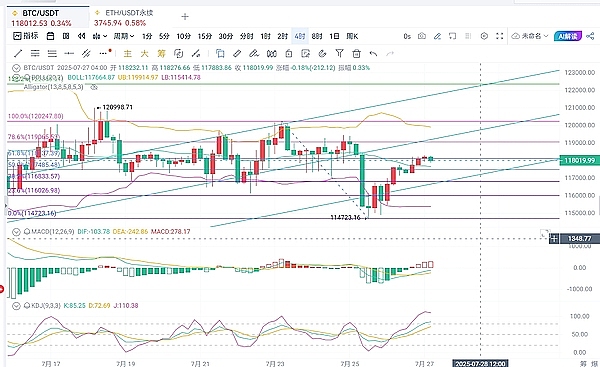The height and width of the screenshot is (367, 600).
Task: Switch chart to 8时 interval
Action: (317, 36)
